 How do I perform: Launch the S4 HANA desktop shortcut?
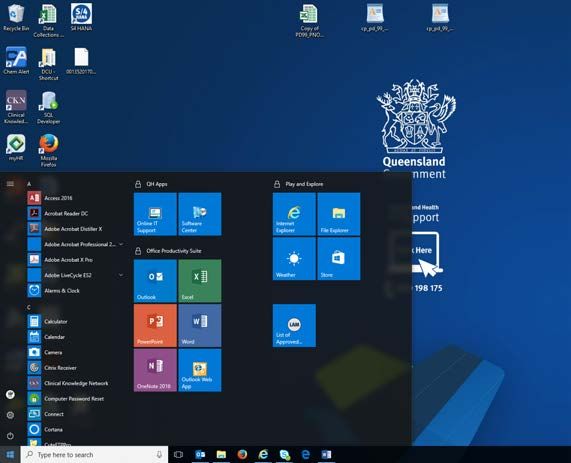81,17
